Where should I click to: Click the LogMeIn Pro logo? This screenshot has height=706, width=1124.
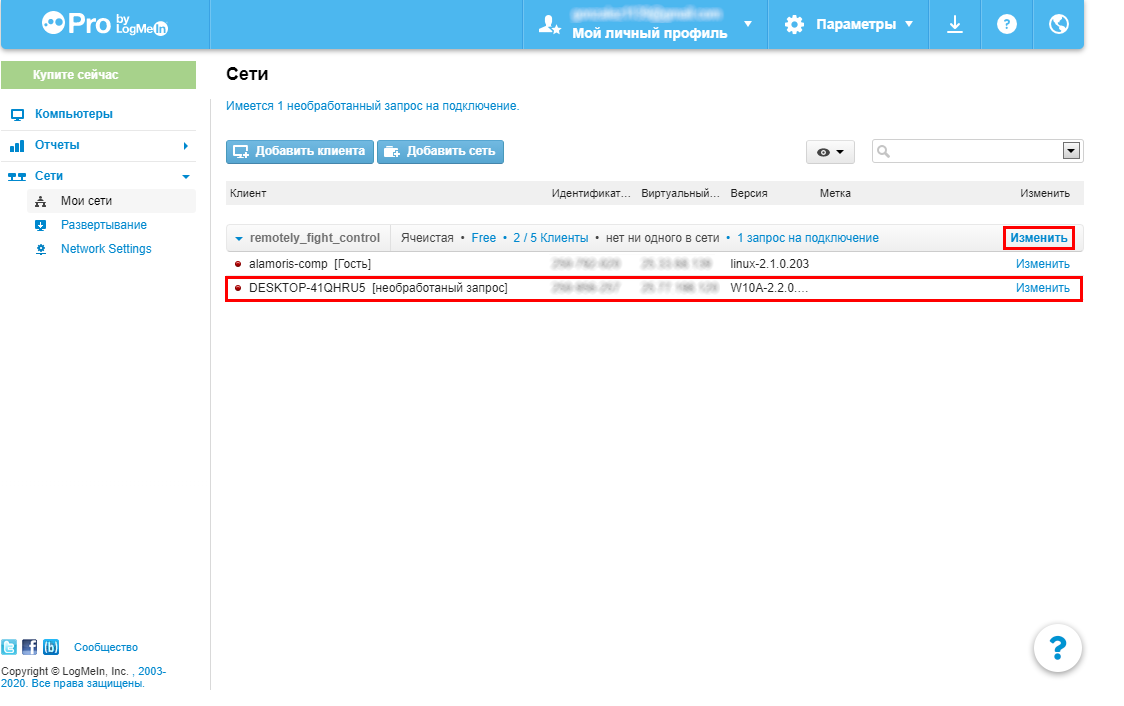click(x=105, y=24)
